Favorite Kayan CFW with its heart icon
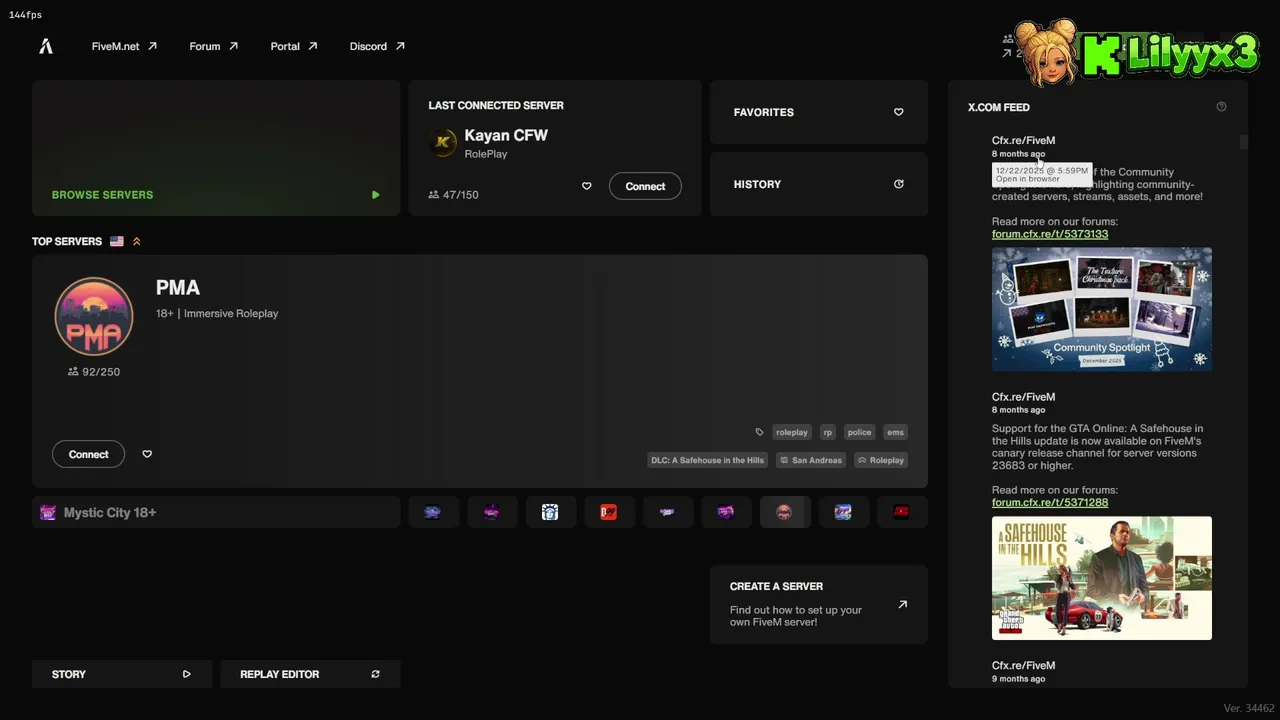This screenshot has width=1280, height=720. coord(587,186)
